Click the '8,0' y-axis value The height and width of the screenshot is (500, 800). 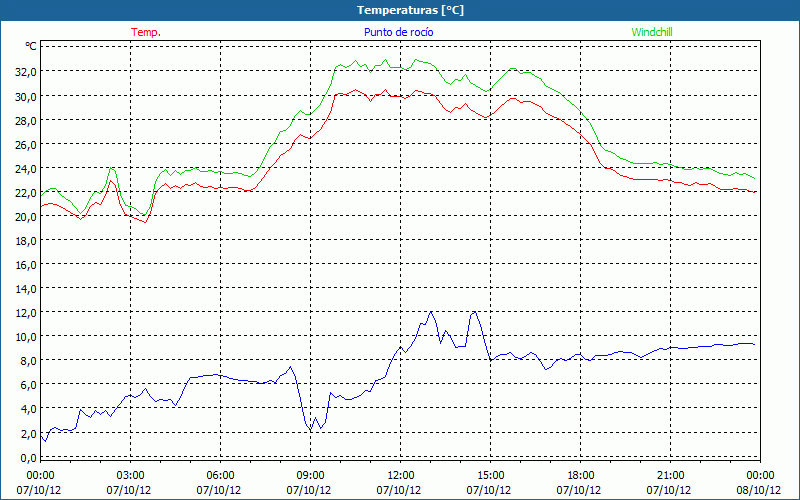click(29, 361)
